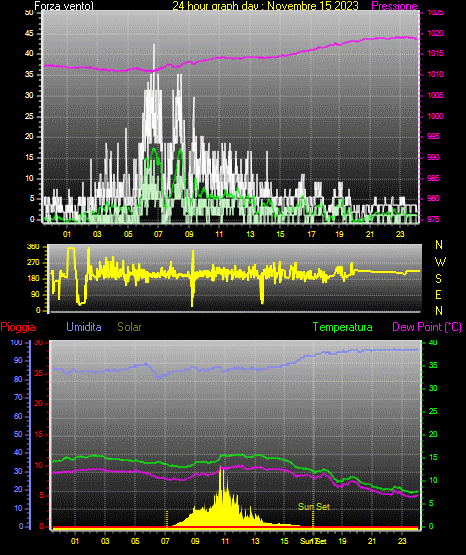Click blue humidity axis value '50'
Screen dimensions: 466x555
[18, 434]
